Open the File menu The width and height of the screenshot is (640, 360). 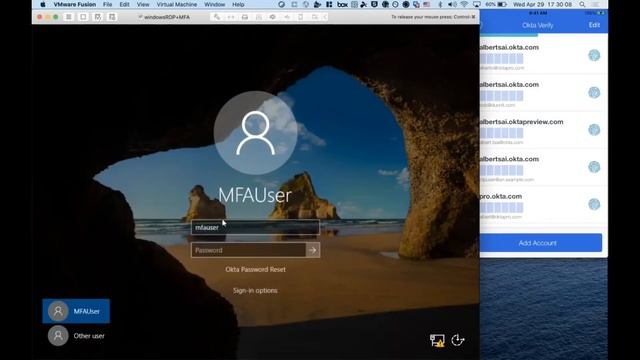coord(107,4)
